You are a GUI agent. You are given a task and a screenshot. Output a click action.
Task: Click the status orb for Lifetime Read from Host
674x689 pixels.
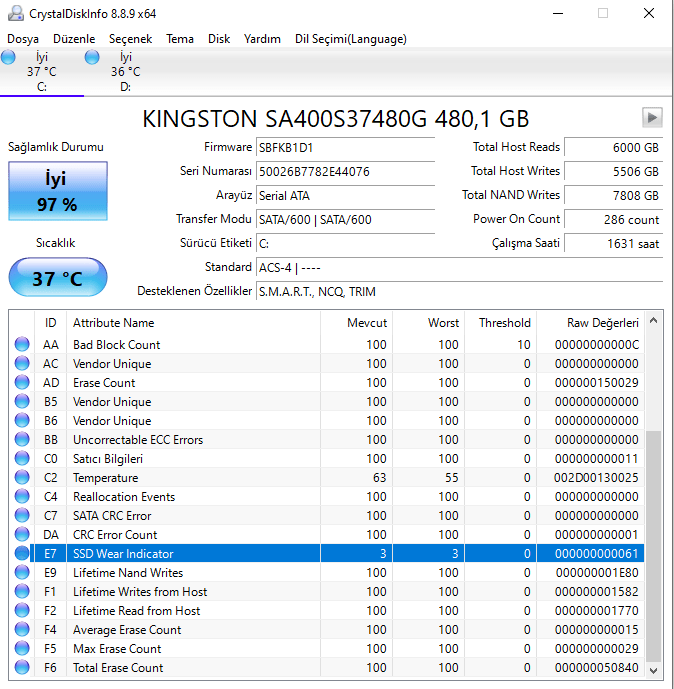[x=22, y=610]
